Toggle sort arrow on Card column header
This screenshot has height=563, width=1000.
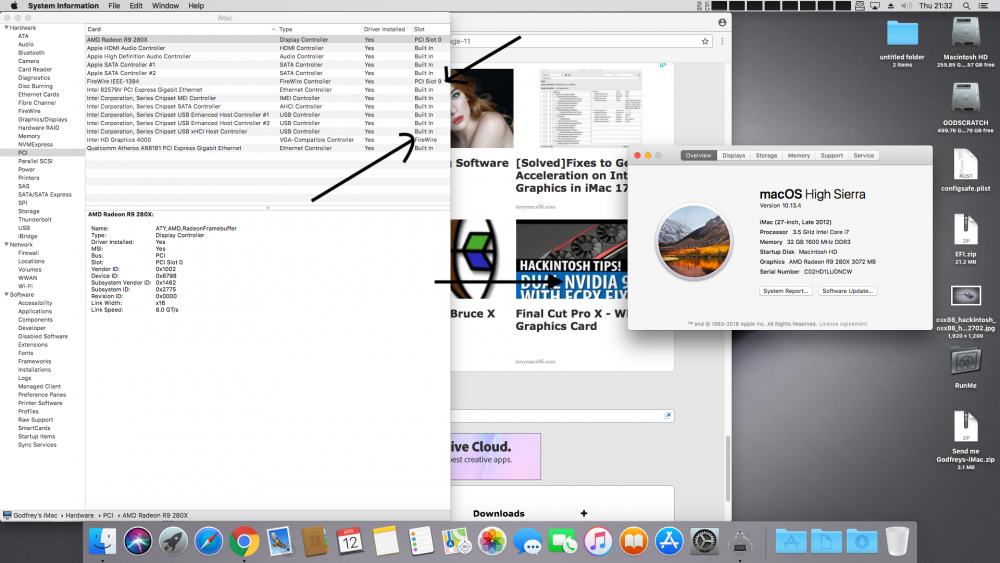pyautogui.click(x=274, y=29)
